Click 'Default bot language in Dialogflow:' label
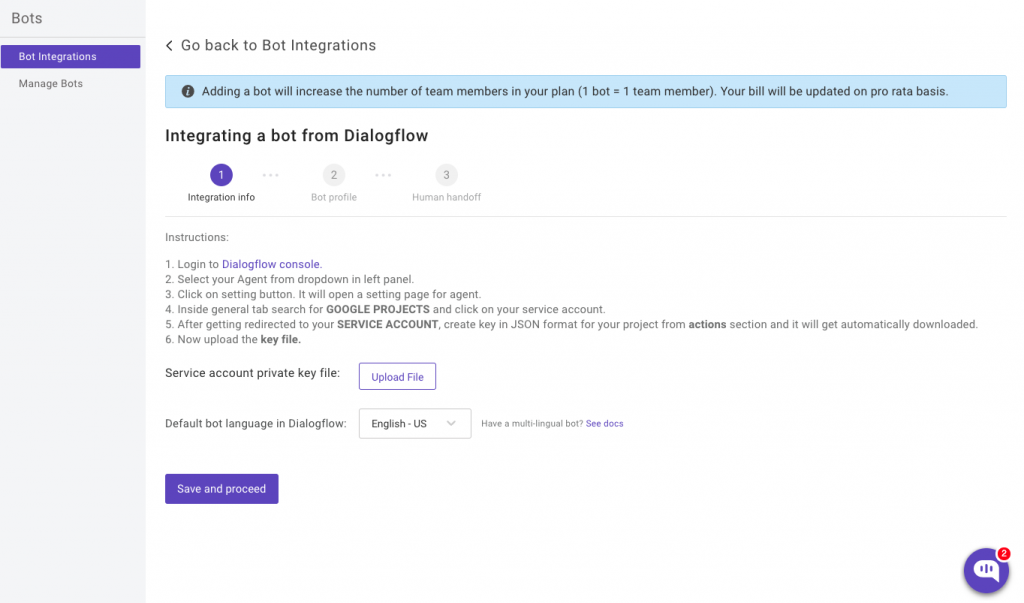1024x603 pixels. 256,423
